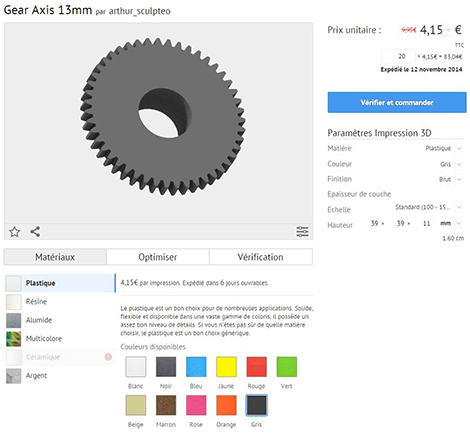Switch to the Vérification tab
Viewport: 470px width, 433px height.
tap(261, 257)
